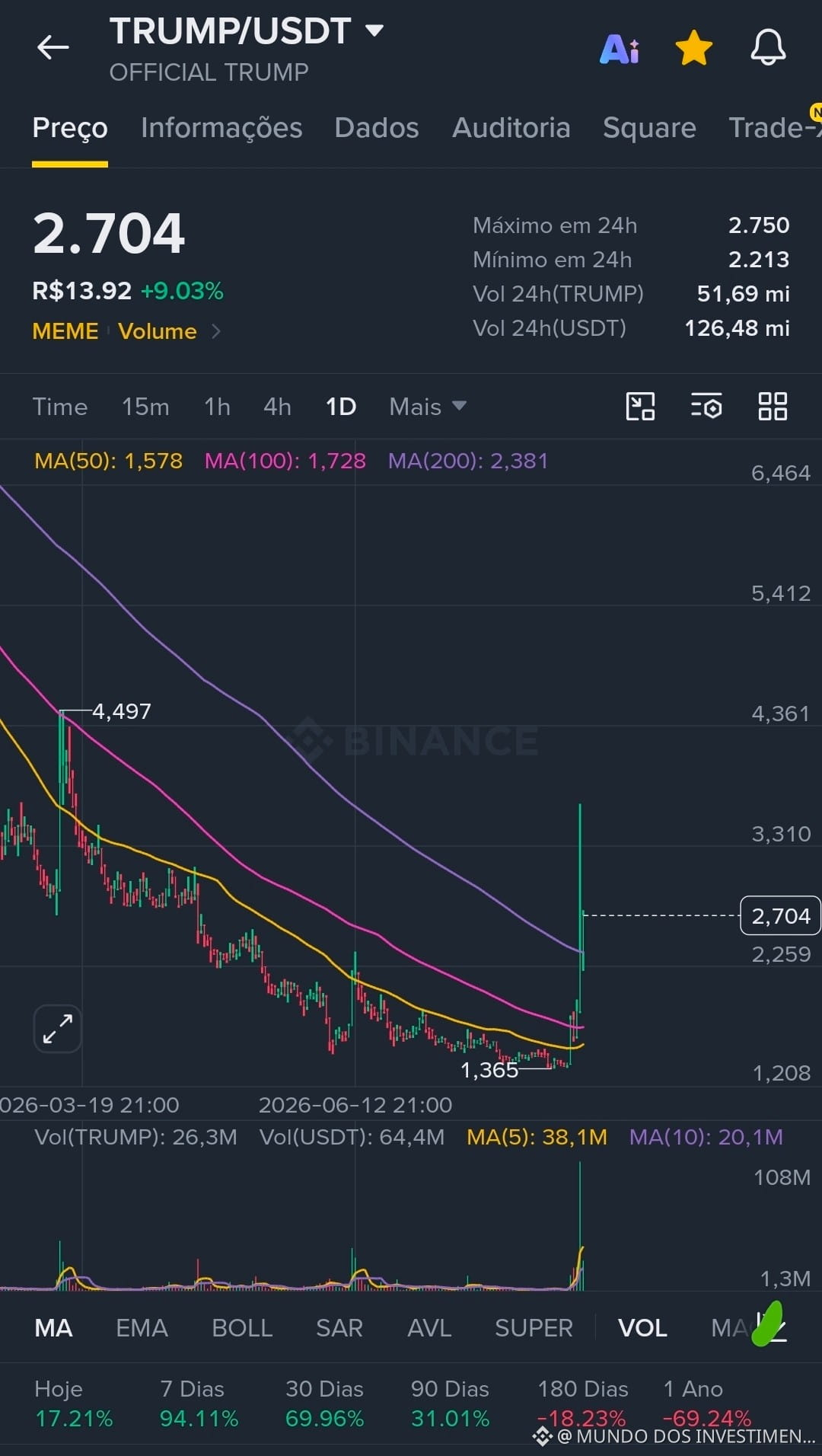Image resolution: width=822 pixels, height=1456 pixels.
Task: Expand the Mais intervals dropdown
Action: coord(427,407)
